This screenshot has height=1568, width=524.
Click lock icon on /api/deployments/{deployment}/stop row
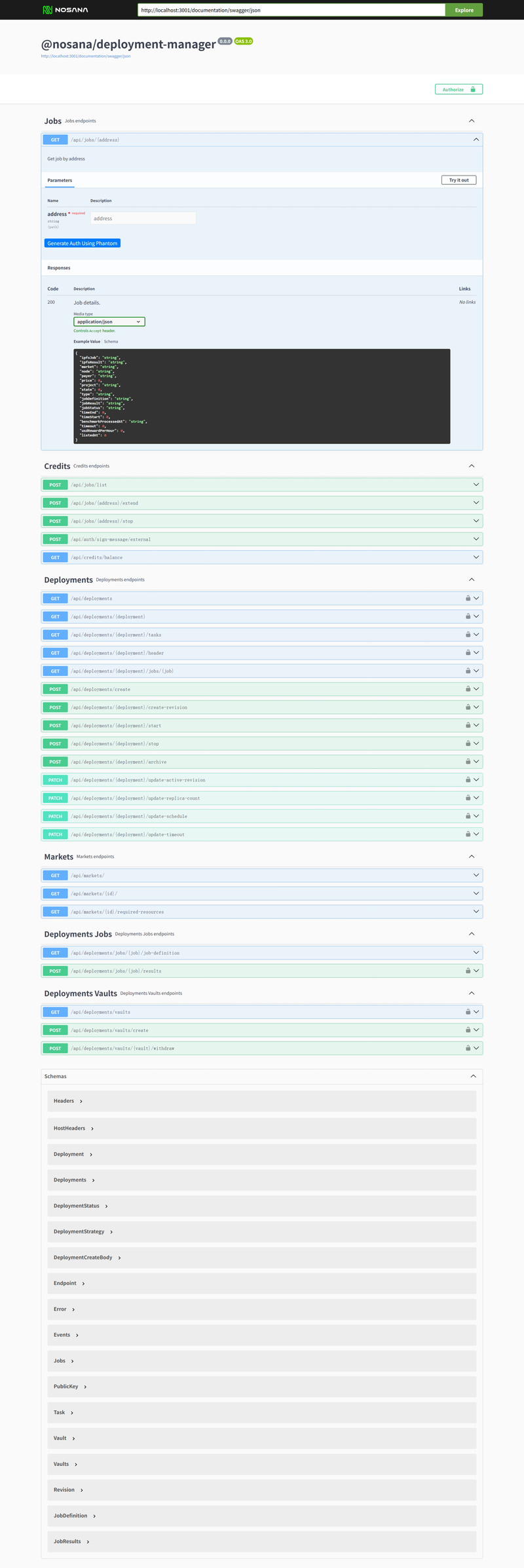468,743
